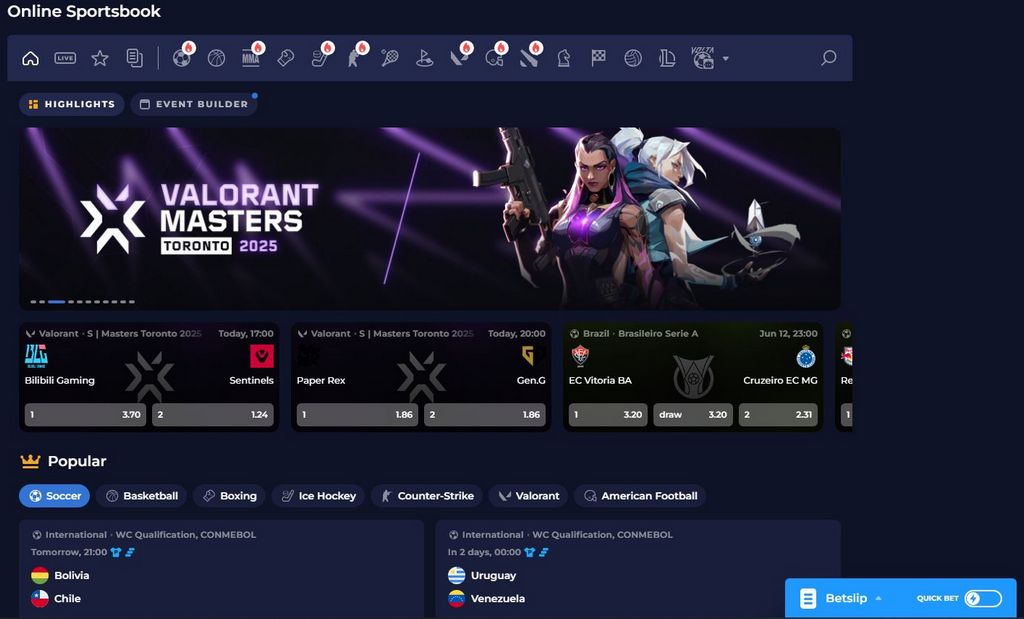Select draw odds 3.20 for EC Vitoria match
This screenshot has width=1024, height=619.
(693, 414)
